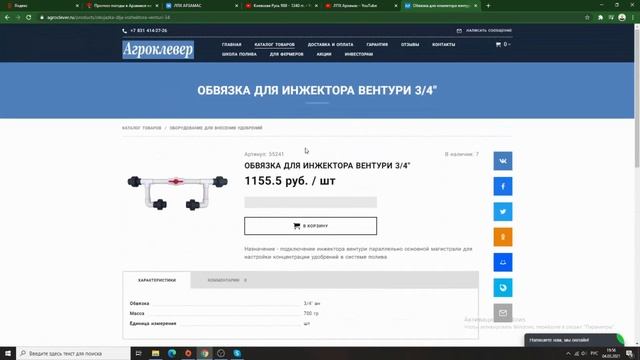Open the Chrome profile avatar
The height and width of the screenshot is (360, 640).
[622, 18]
